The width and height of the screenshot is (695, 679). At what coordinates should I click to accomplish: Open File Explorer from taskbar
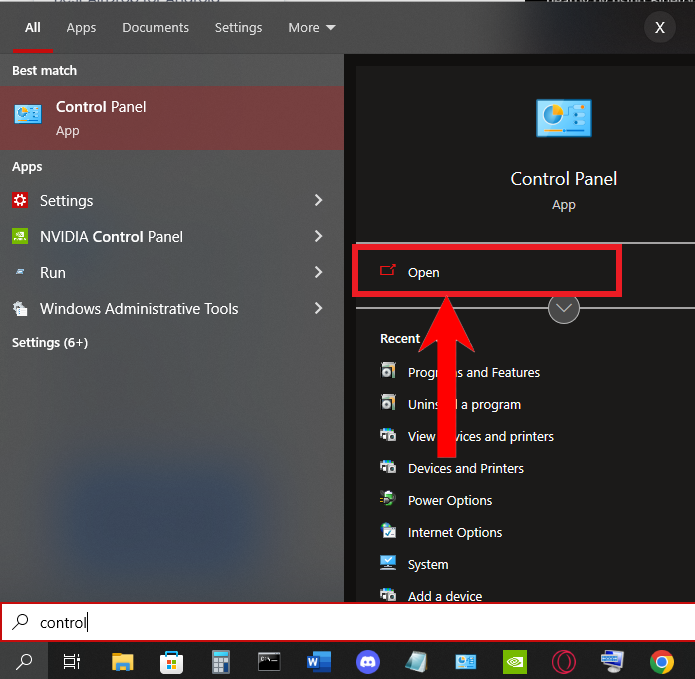(122, 661)
